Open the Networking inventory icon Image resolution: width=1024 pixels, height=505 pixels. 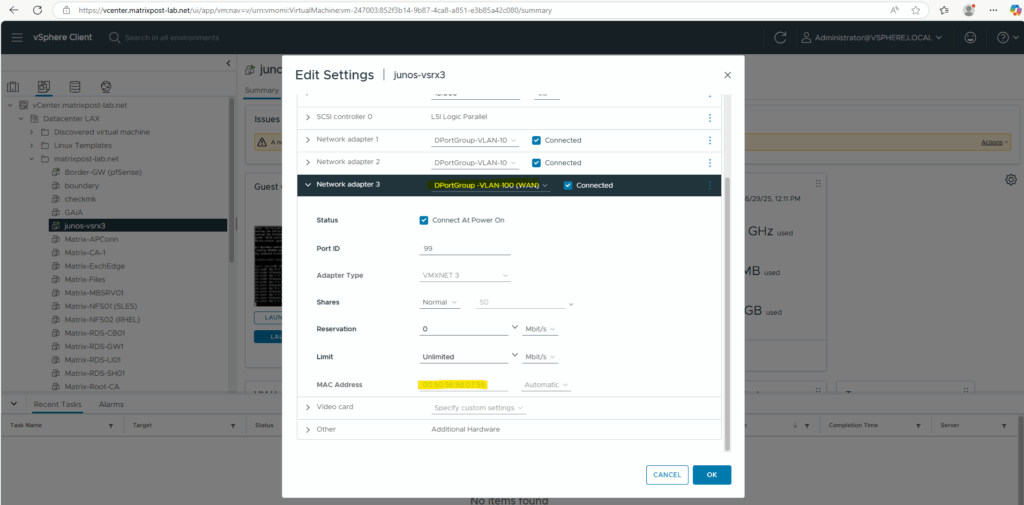coord(106,87)
